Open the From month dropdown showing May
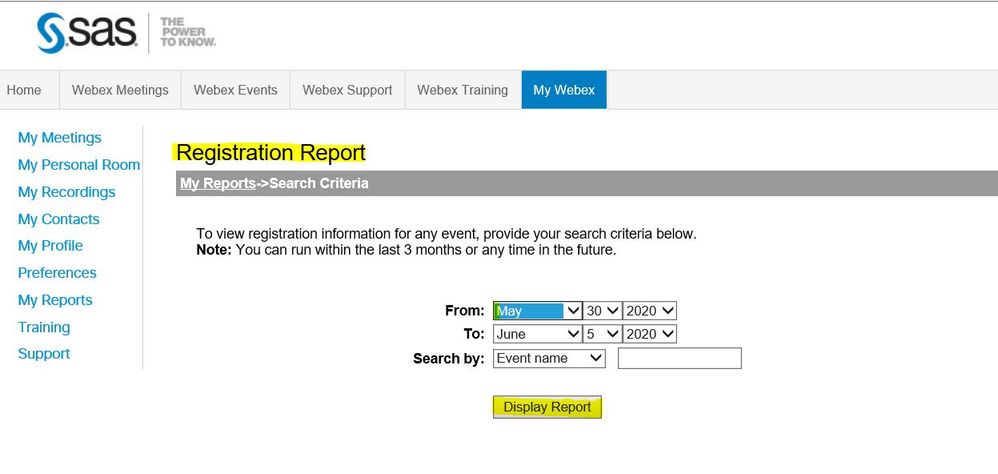 coord(537,310)
